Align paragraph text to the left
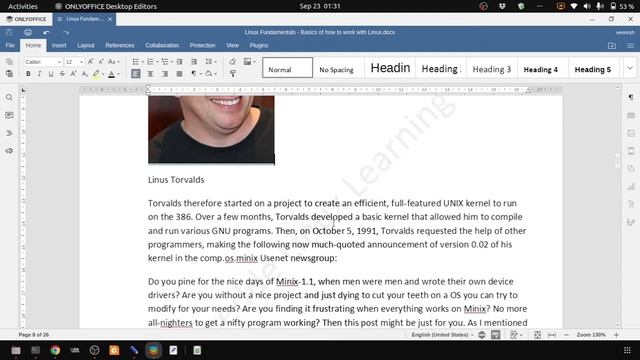The height and width of the screenshot is (360, 640). [136, 74]
